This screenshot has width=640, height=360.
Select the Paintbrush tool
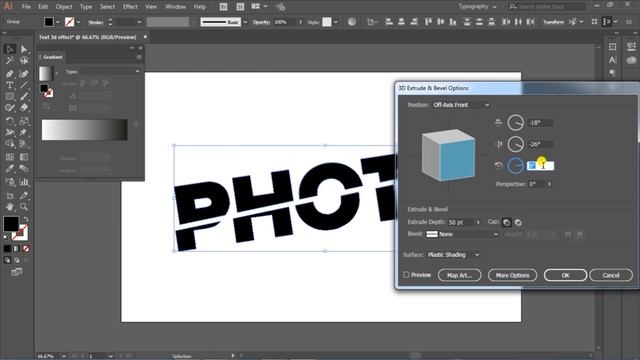[24, 97]
